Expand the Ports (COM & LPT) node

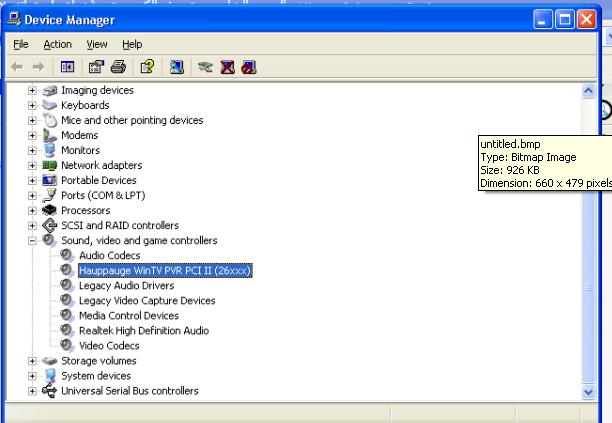pyautogui.click(x=32, y=196)
